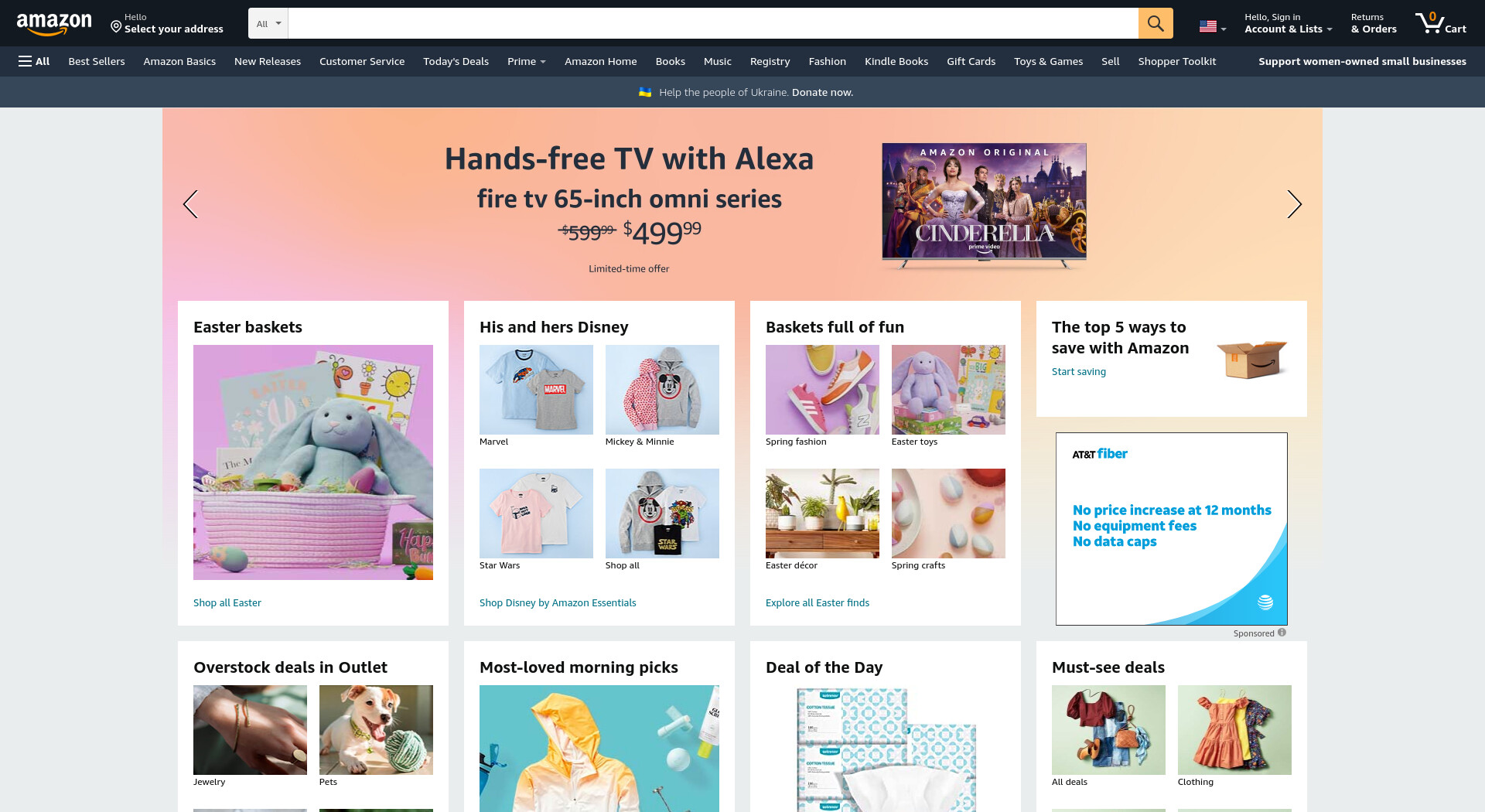Click the Amazon logo
The height and width of the screenshot is (812, 1485).
tap(54, 24)
